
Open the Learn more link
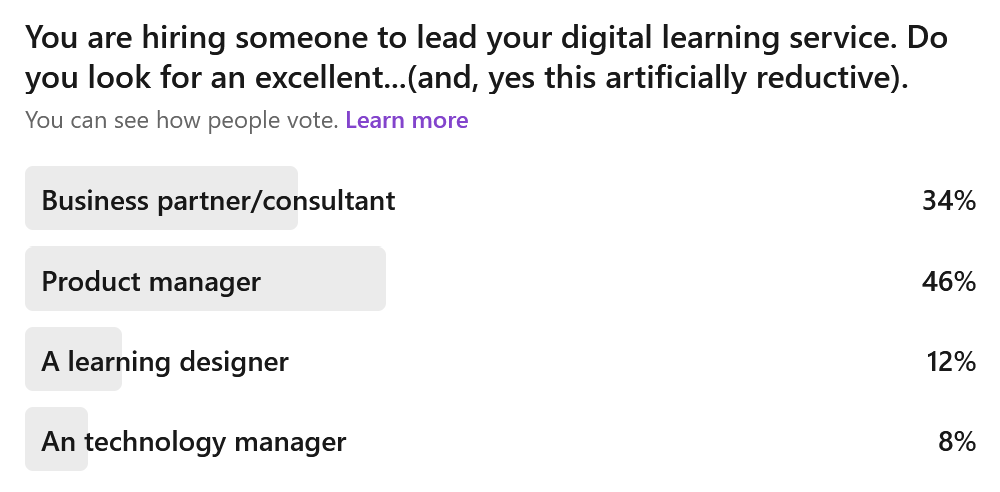(x=407, y=120)
